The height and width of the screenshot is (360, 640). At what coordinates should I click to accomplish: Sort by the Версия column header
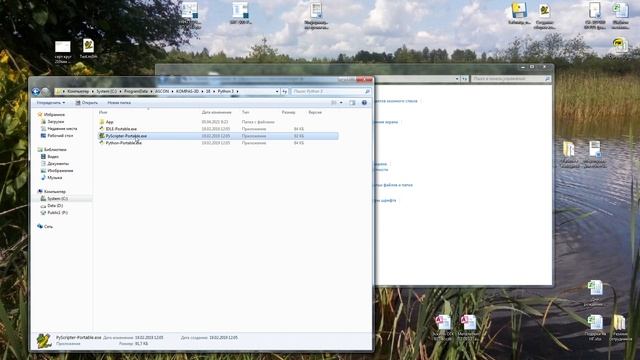(x=315, y=112)
